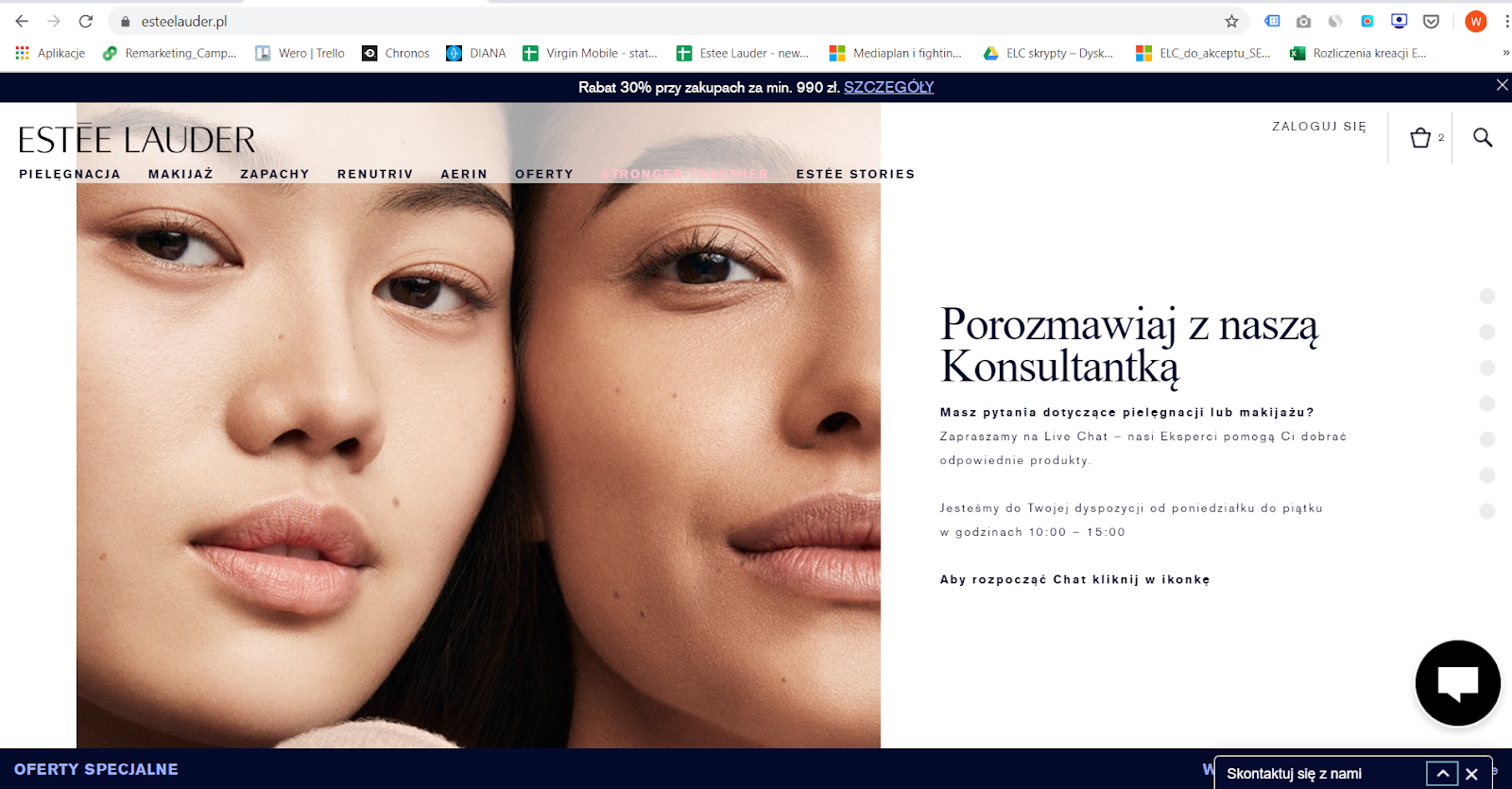Select the first carousel dot indicator
Image resolution: width=1512 pixels, height=789 pixels.
coord(1486,297)
